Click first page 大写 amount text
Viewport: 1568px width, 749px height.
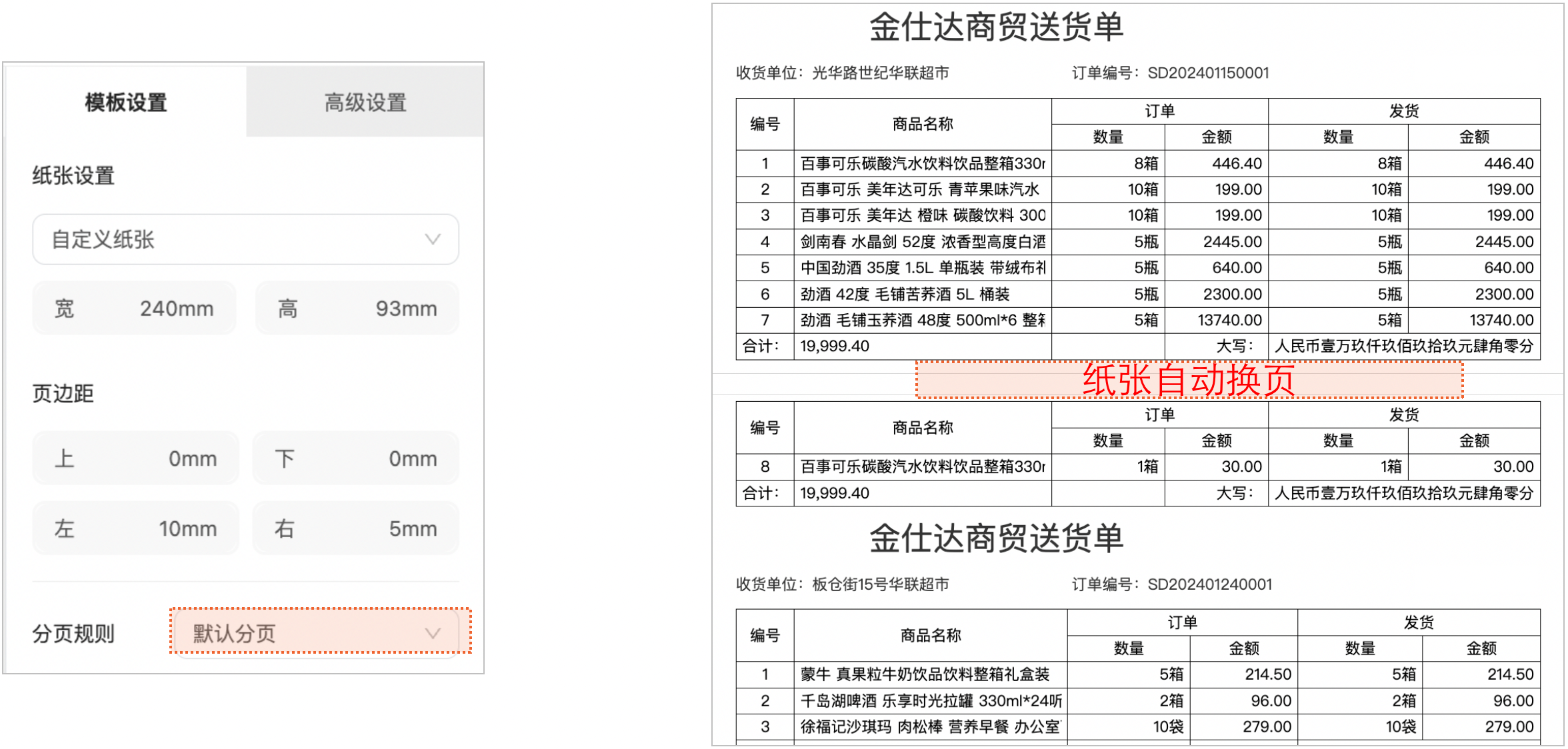[x=1404, y=346]
